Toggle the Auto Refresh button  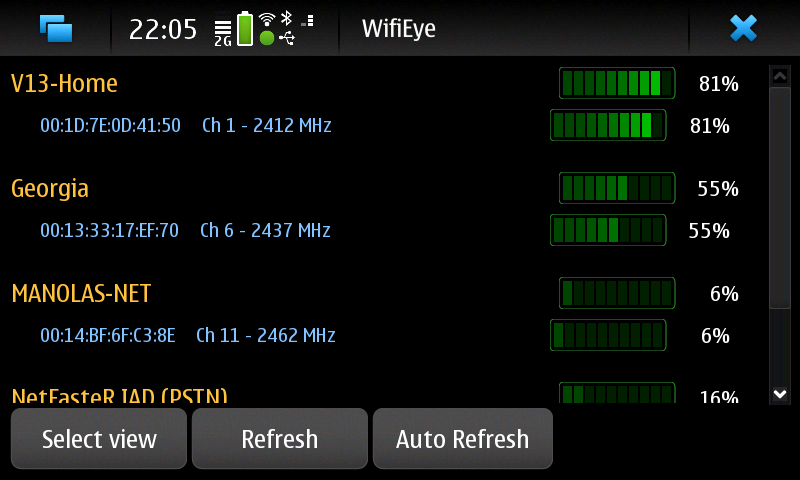coord(463,439)
